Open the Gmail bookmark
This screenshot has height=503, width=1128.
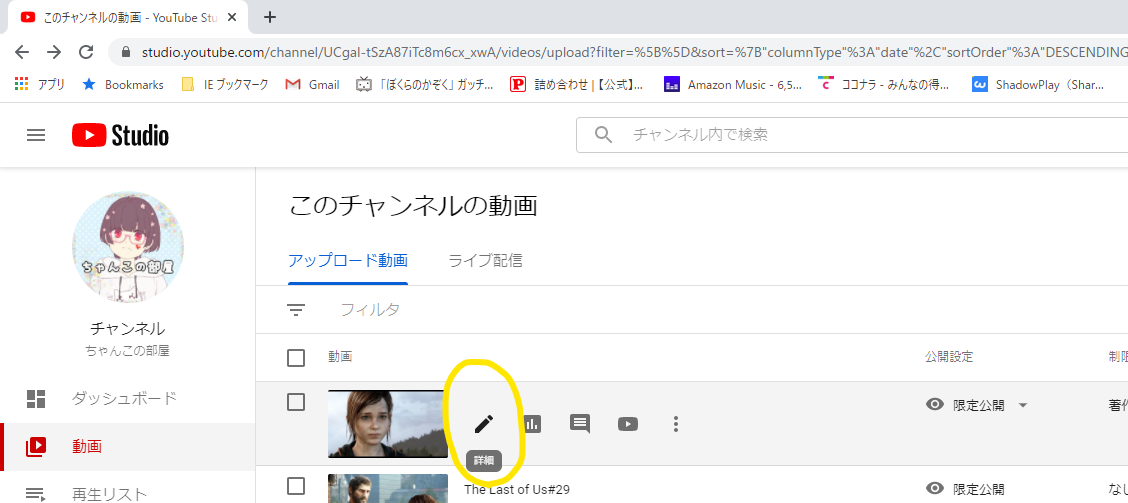(312, 84)
